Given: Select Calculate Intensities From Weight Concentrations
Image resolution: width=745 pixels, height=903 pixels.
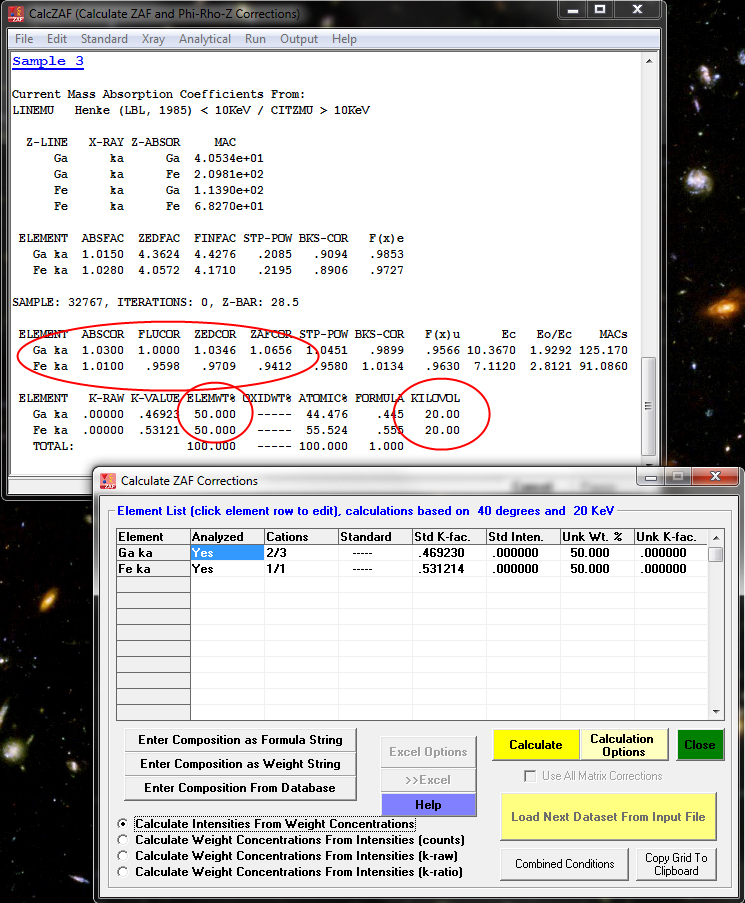Looking at the screenshot, I should (x=124, y=824).
